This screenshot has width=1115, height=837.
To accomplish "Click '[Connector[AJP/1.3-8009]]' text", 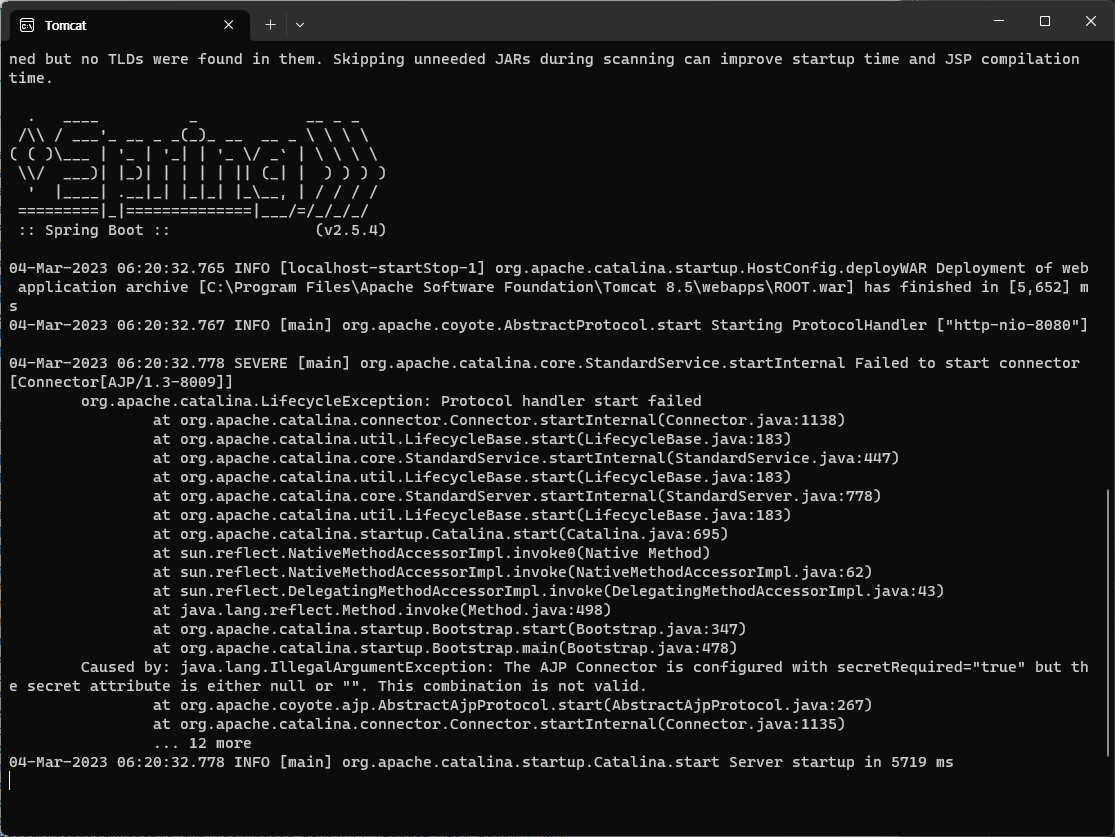I will [x=121, y=383].
